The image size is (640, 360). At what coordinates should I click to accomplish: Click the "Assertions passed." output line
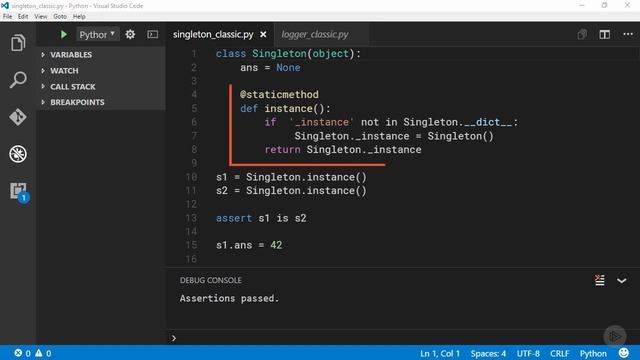pyautogui.click(x=229, y=298)
